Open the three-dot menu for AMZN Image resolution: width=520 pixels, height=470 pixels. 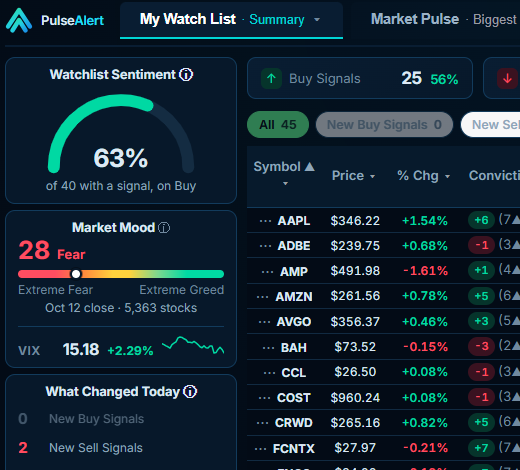pos(263,296)
